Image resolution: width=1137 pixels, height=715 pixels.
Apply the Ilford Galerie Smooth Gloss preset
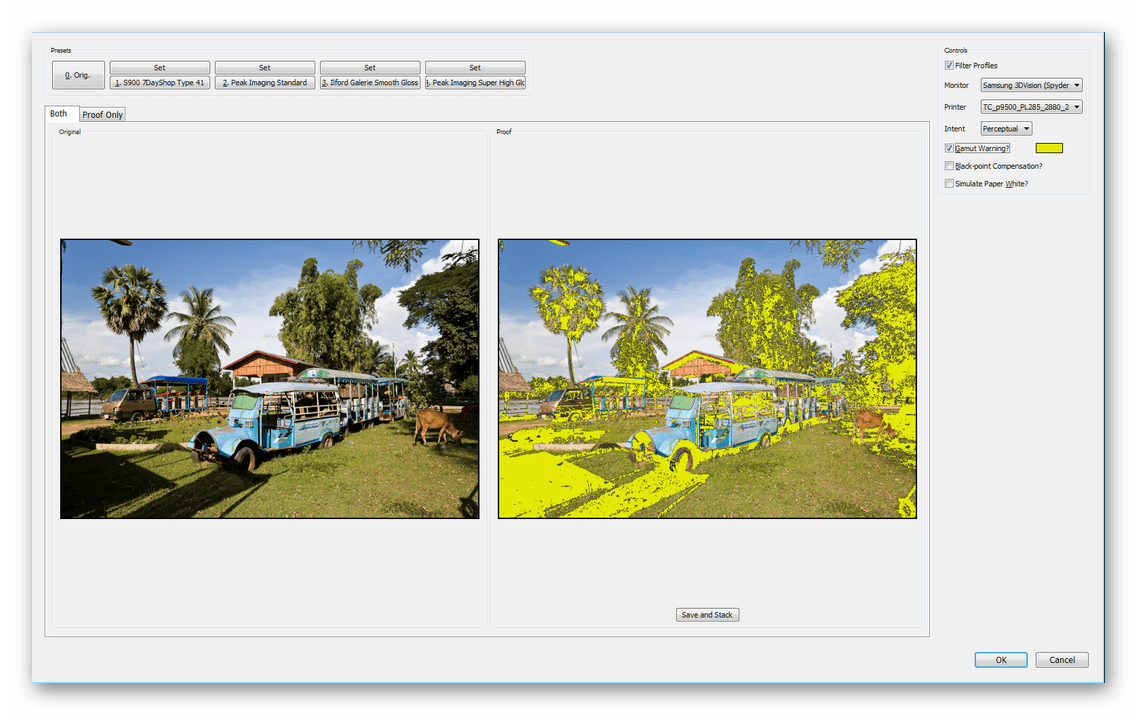tap(370, 83)
